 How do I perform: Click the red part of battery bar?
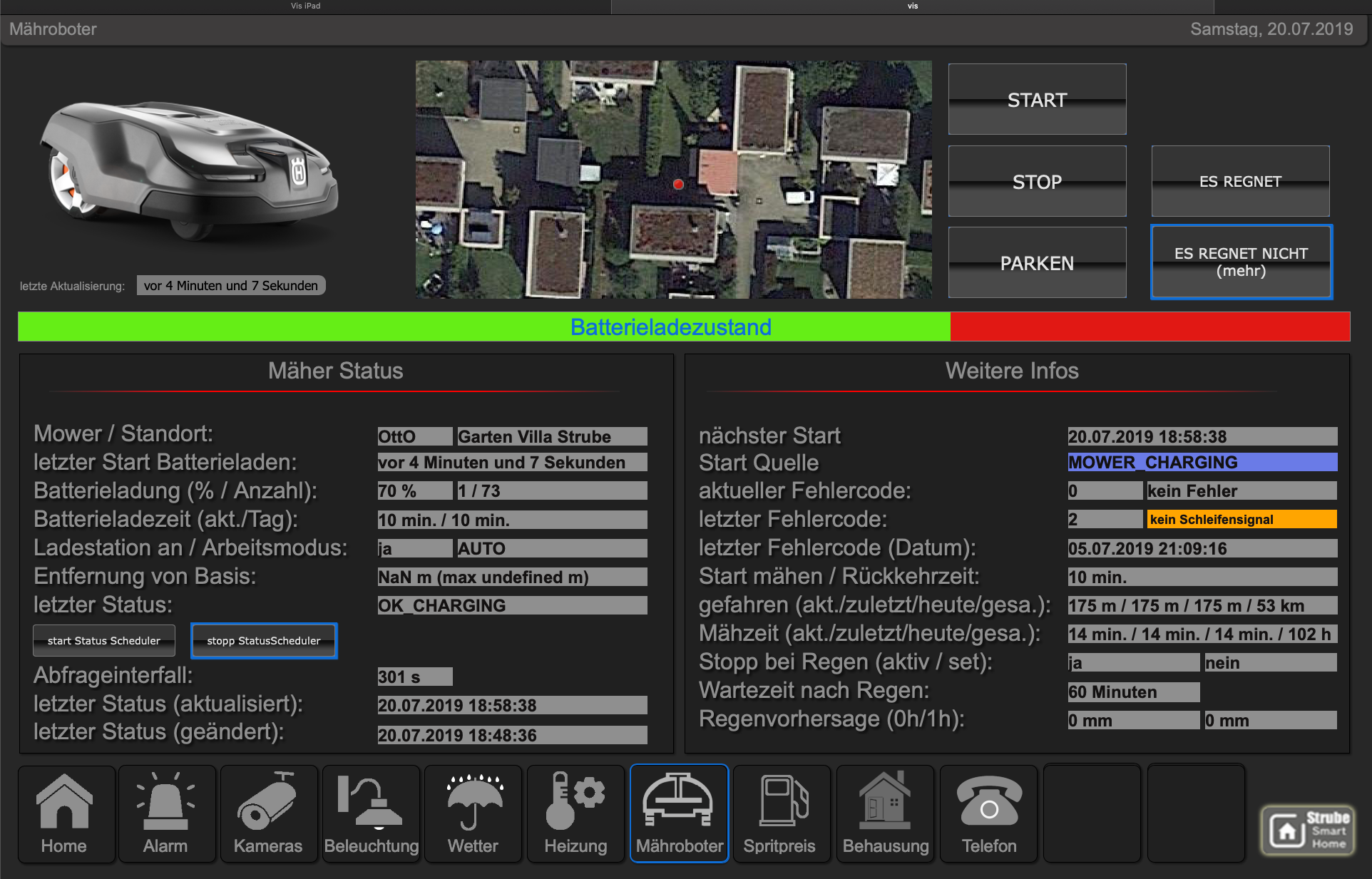1150,327
